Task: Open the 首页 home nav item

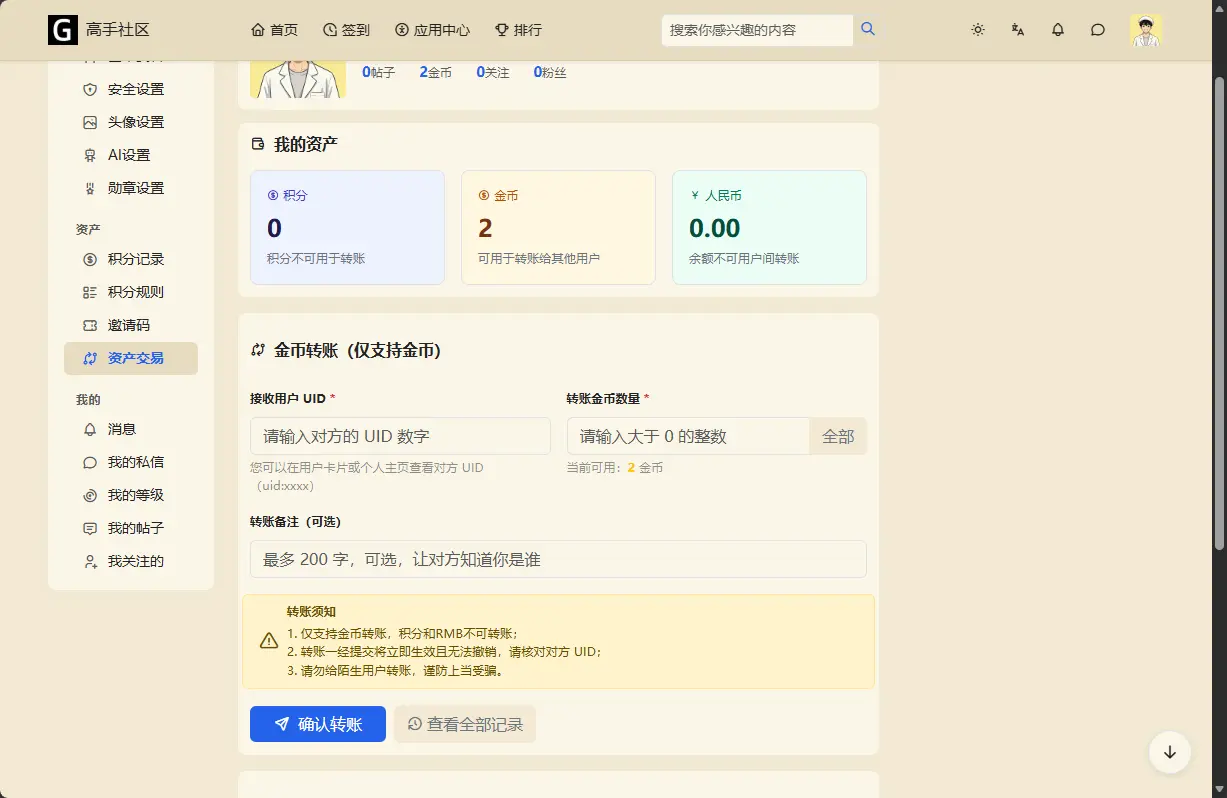Action: click(x=274, y=30)
